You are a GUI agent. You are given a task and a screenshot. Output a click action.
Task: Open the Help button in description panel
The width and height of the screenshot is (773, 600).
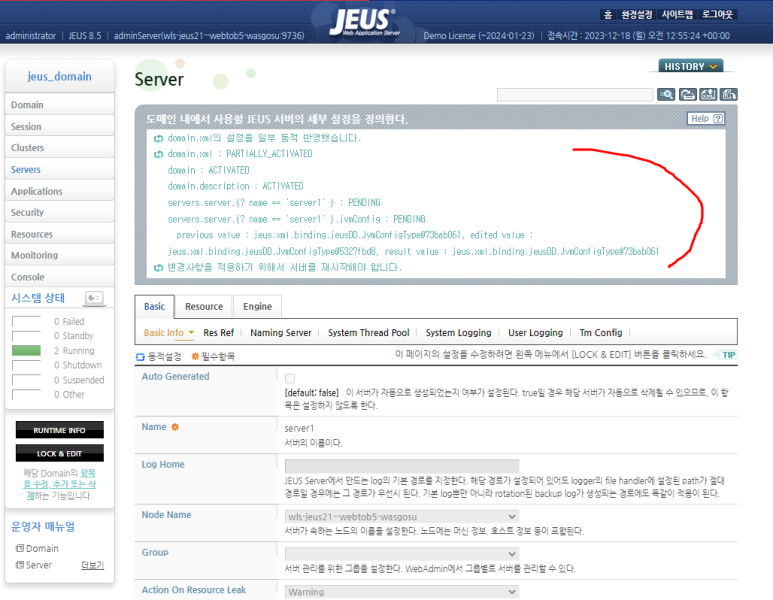coord(706,118)
